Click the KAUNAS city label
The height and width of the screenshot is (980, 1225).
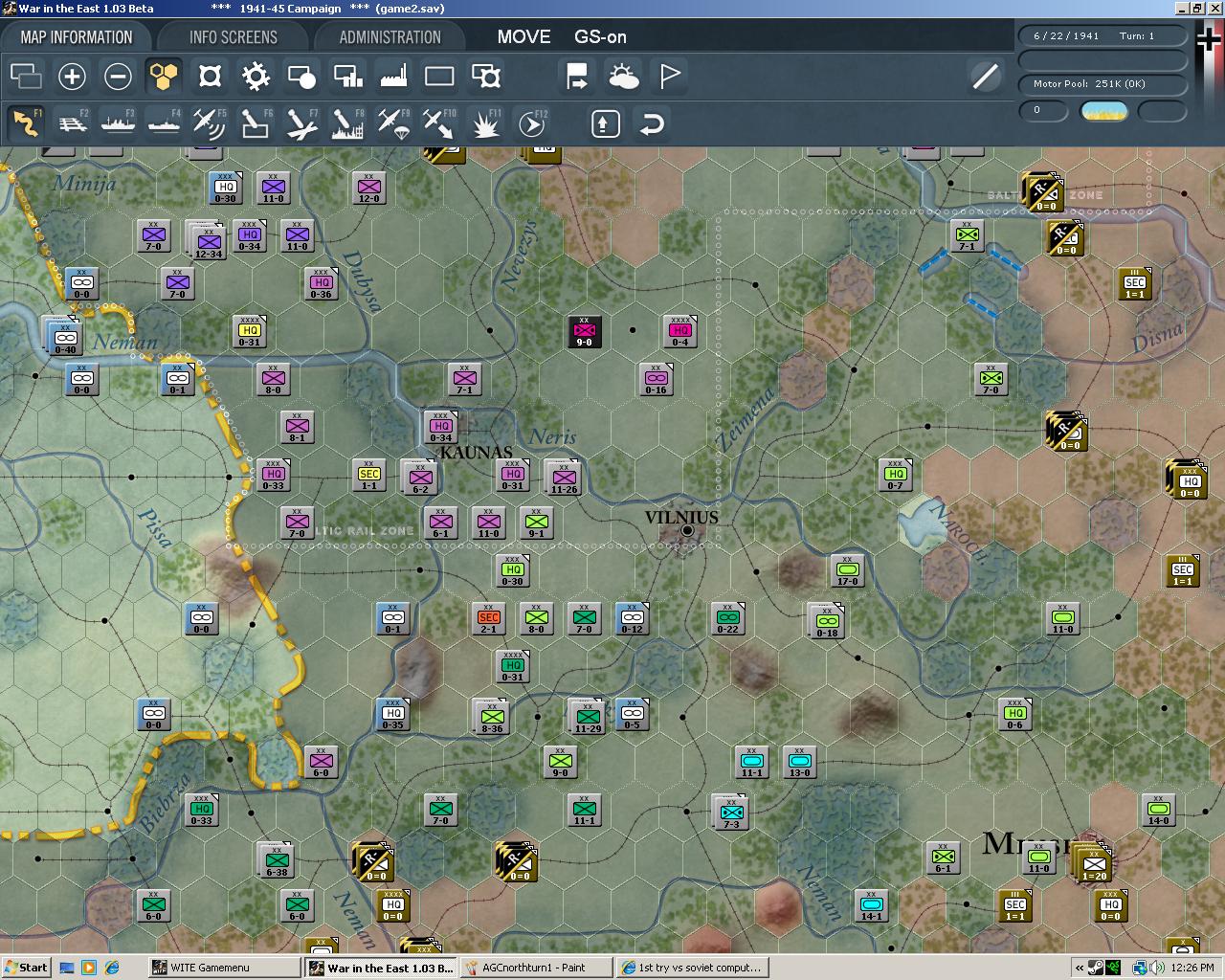477,453
